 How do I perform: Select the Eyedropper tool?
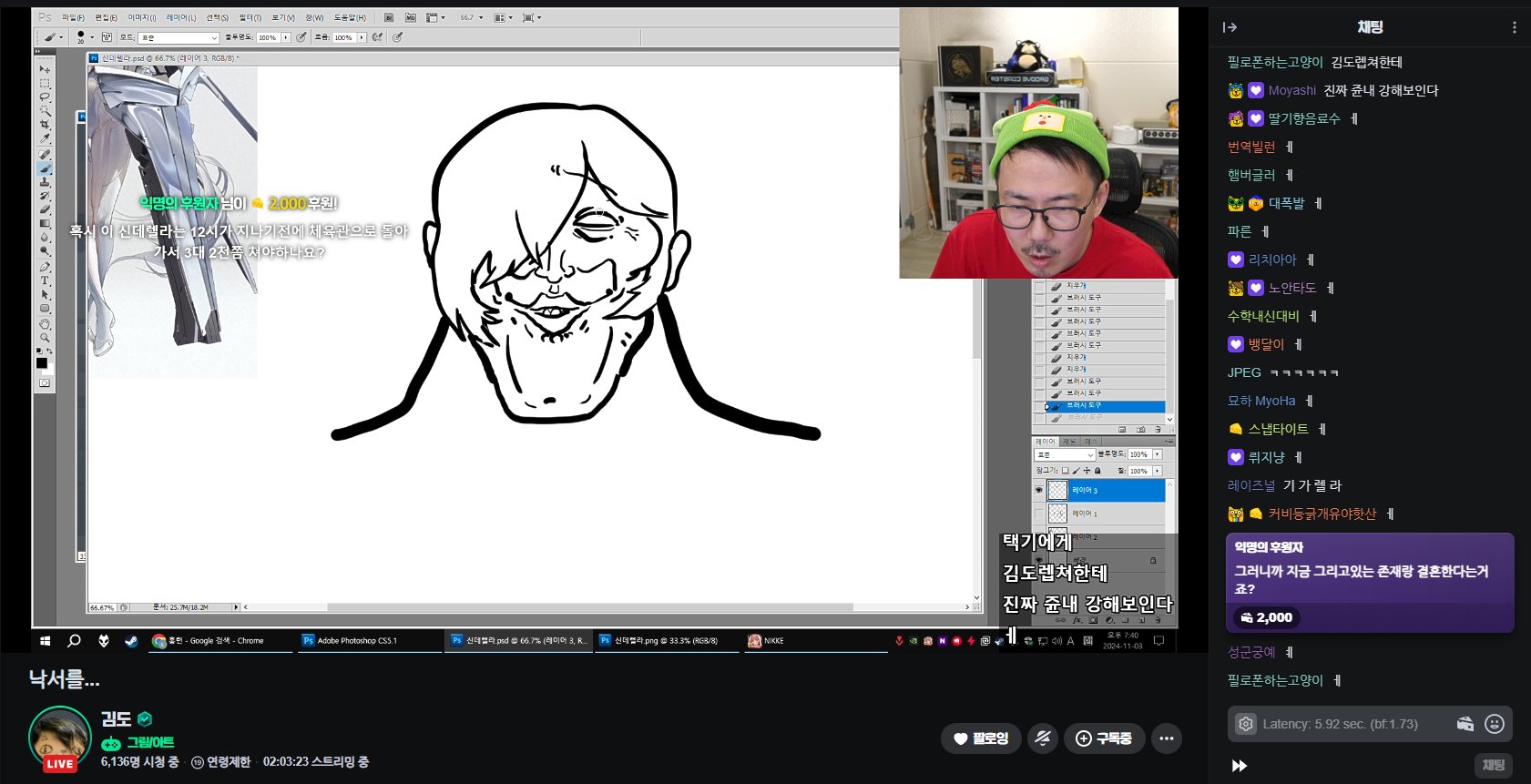[x=45, y=138]
